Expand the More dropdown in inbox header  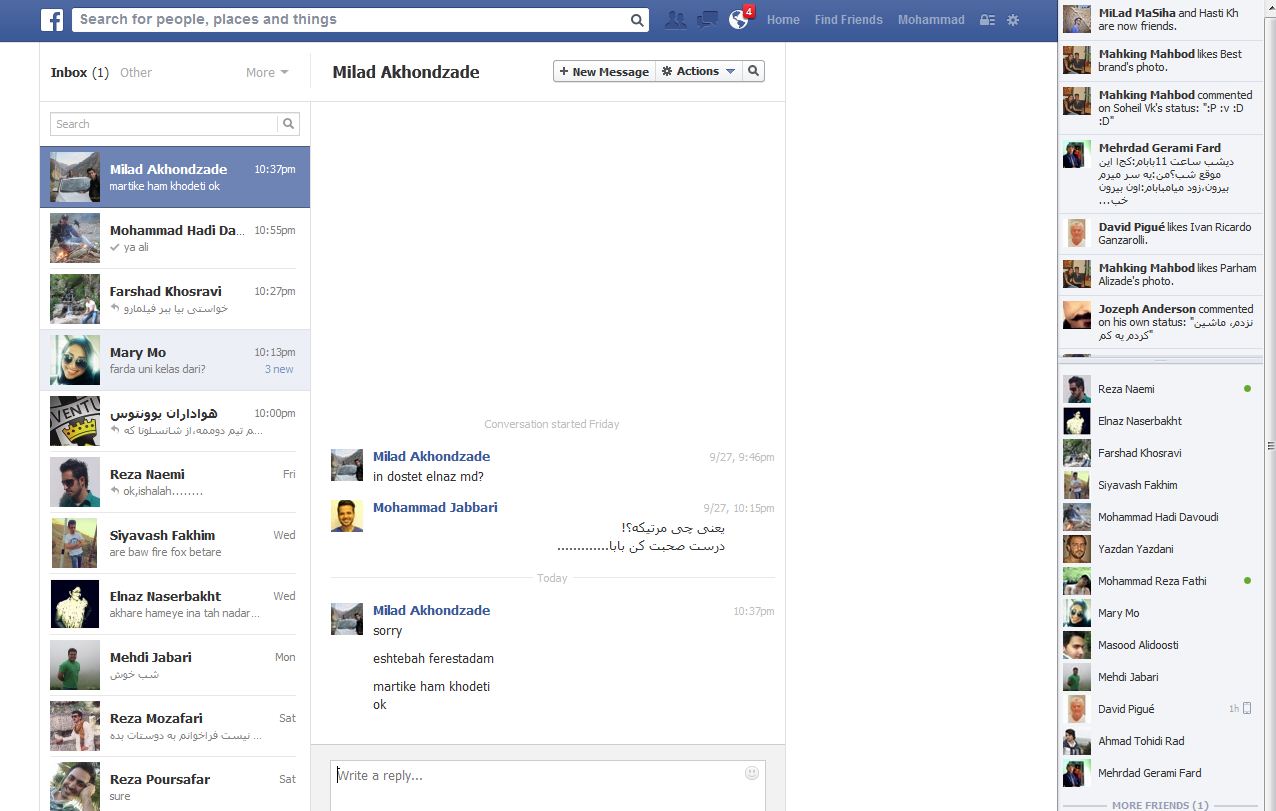point(267,72)
